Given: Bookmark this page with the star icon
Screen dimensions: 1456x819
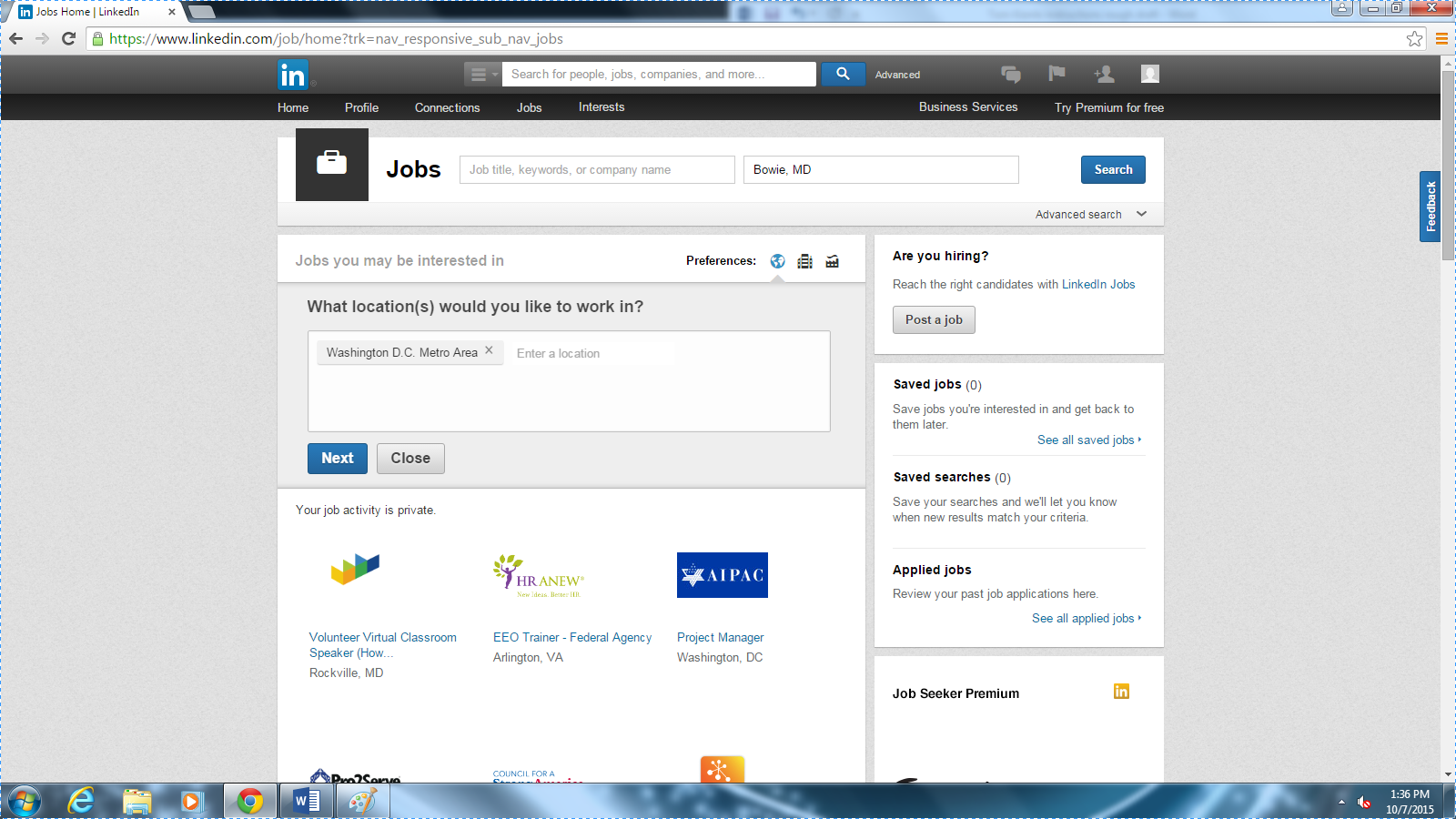Looking at the screenshot, I should point(1414,38).
